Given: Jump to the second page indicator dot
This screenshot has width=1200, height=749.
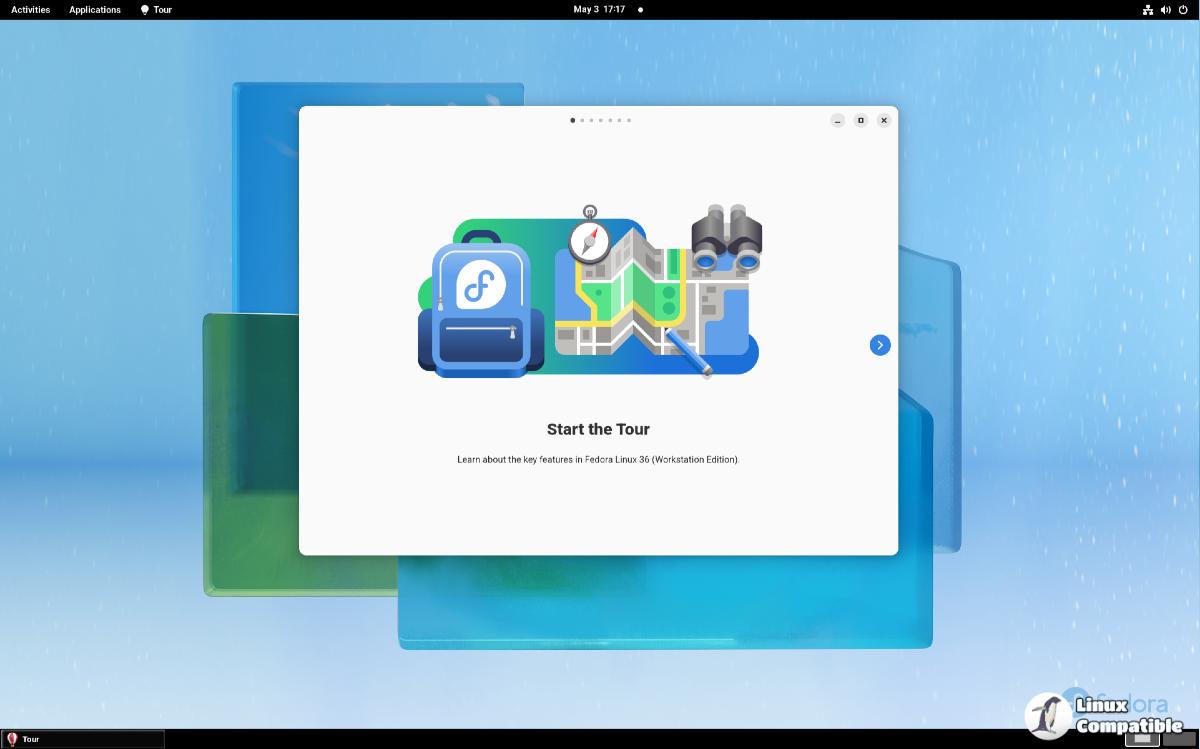Looking at the screenshot, I should tap(582, 120).
